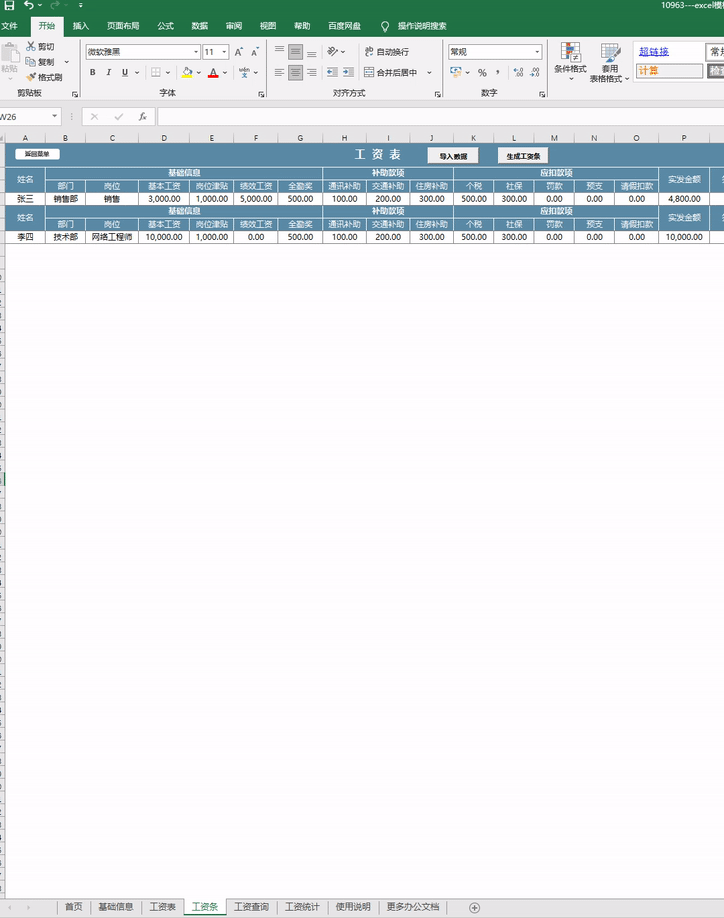724x918 pixels.
Task: Expand the number format dropdown (常规)
Action: 537,52
